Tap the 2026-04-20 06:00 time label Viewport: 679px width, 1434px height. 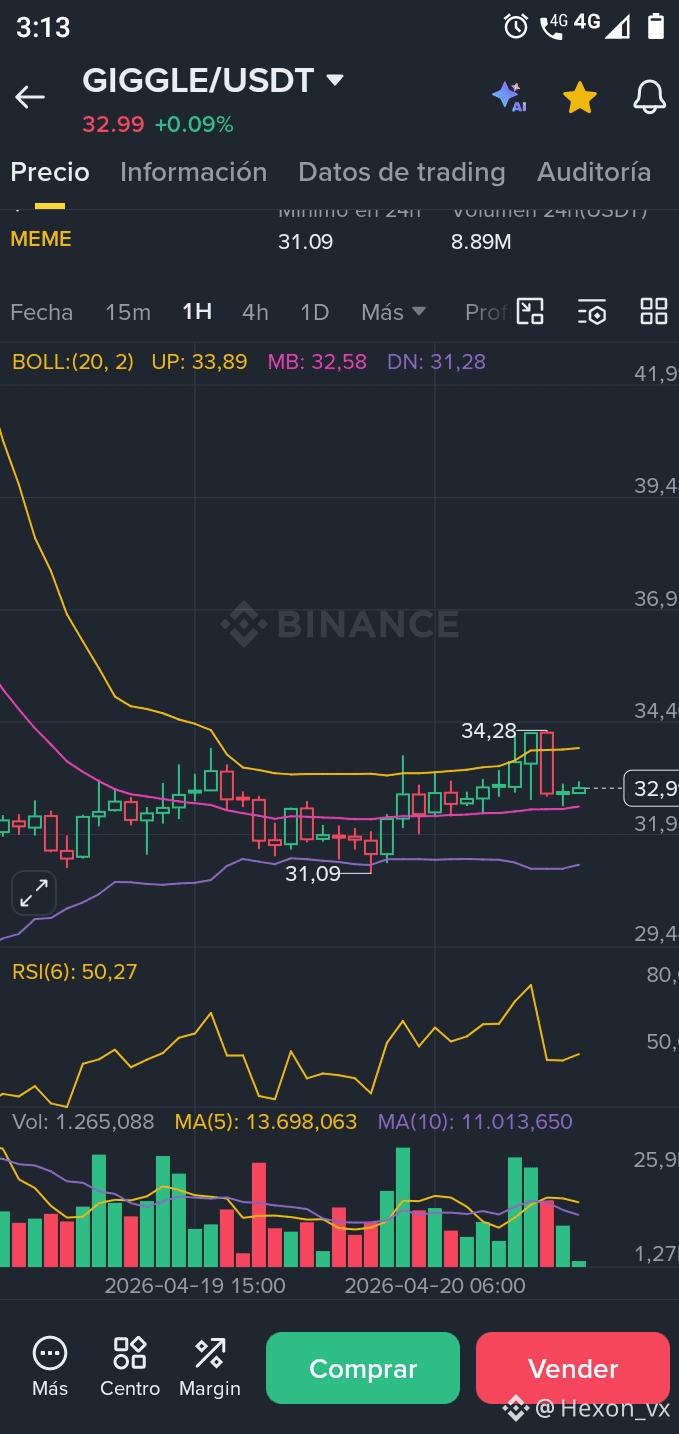coord(435,1285)
